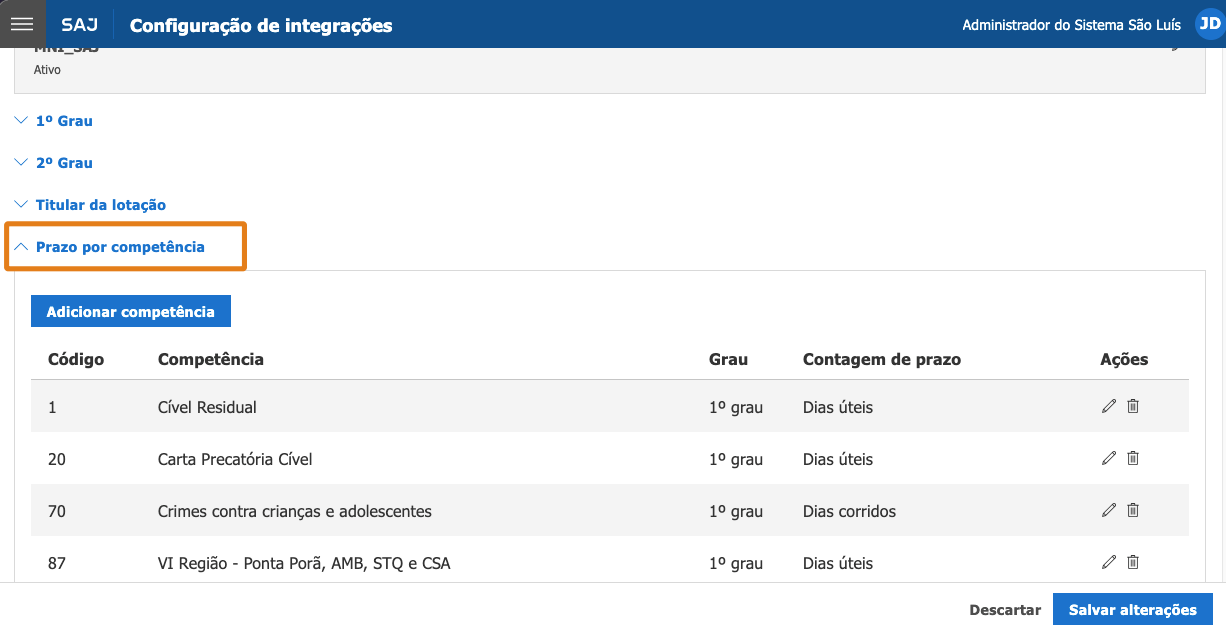Edit Crimes contra crianças e adolescentes row

coord(1108,510)
